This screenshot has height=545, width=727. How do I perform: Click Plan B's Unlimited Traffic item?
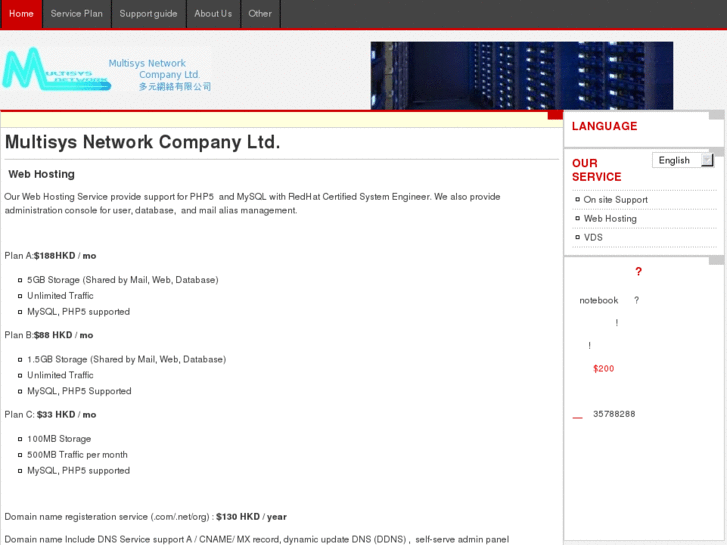tap(60, 375)
